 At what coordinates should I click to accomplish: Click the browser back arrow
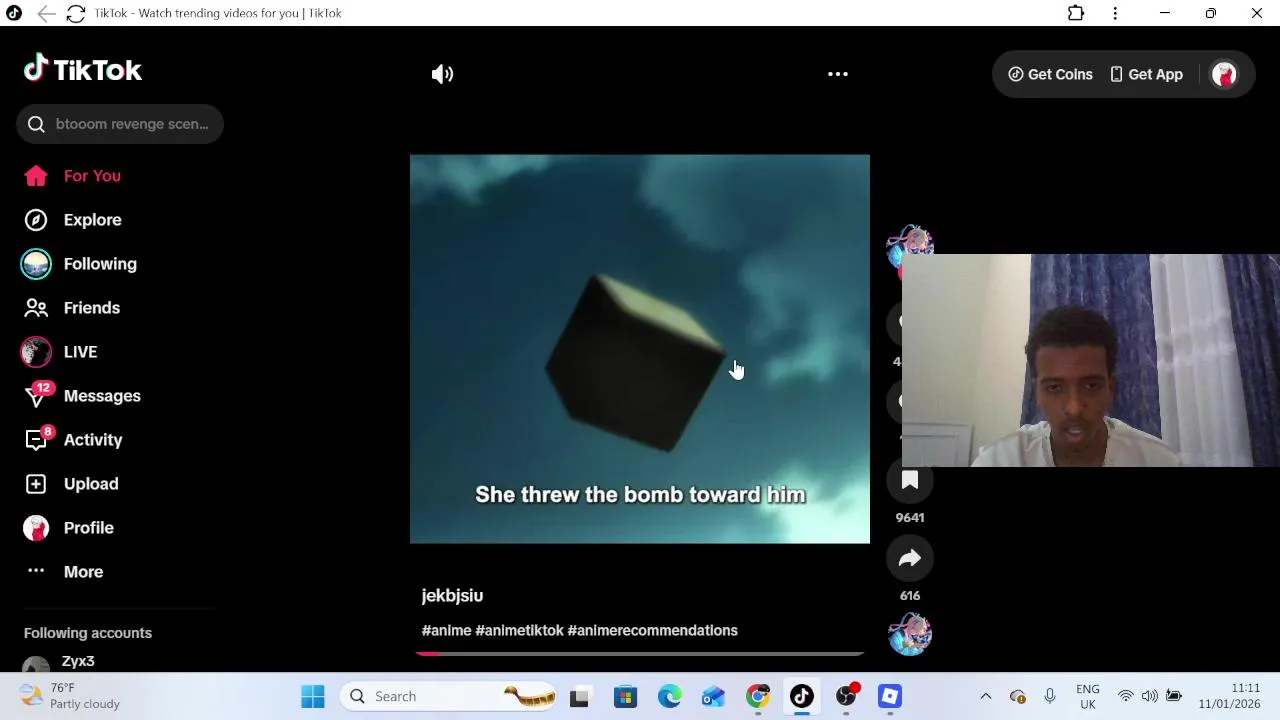[46, 13]
